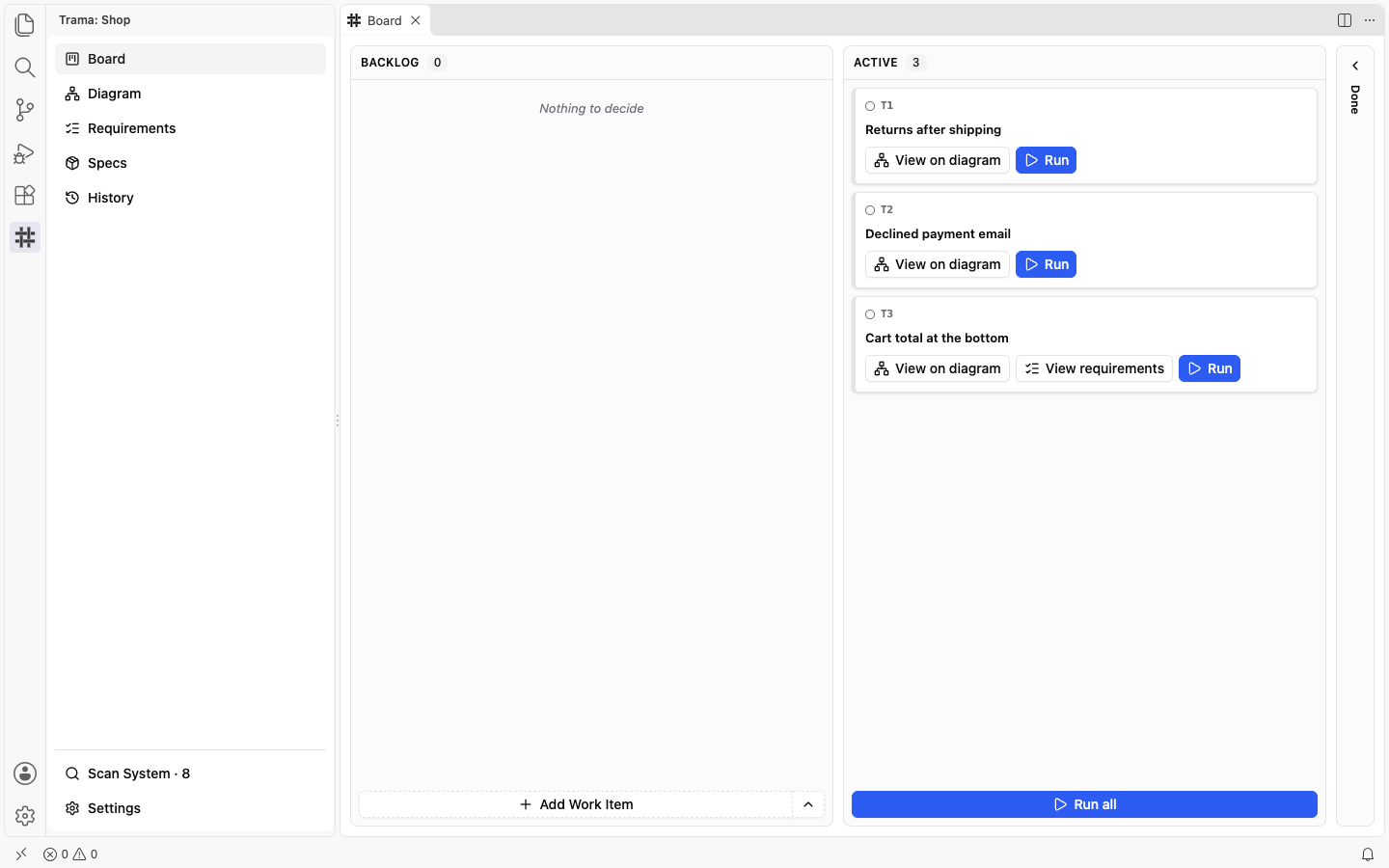Image resolution: width=1389 pixels, height=868 pixels.
Task: Click Run all in Active column
Action: point(1084,804)
